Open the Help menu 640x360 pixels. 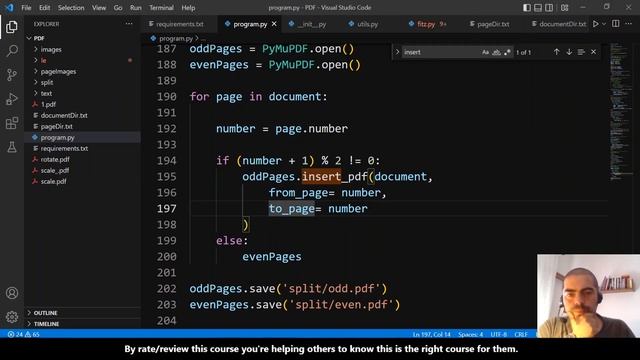(x=188, y=8)
